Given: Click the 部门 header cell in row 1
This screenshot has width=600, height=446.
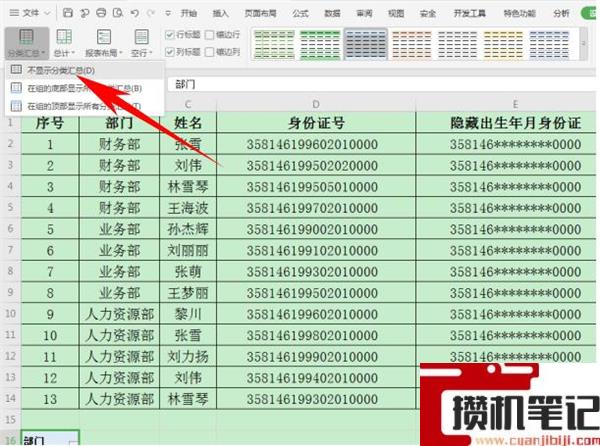Looking at the screenshot, I should click(x=119, y=123).
